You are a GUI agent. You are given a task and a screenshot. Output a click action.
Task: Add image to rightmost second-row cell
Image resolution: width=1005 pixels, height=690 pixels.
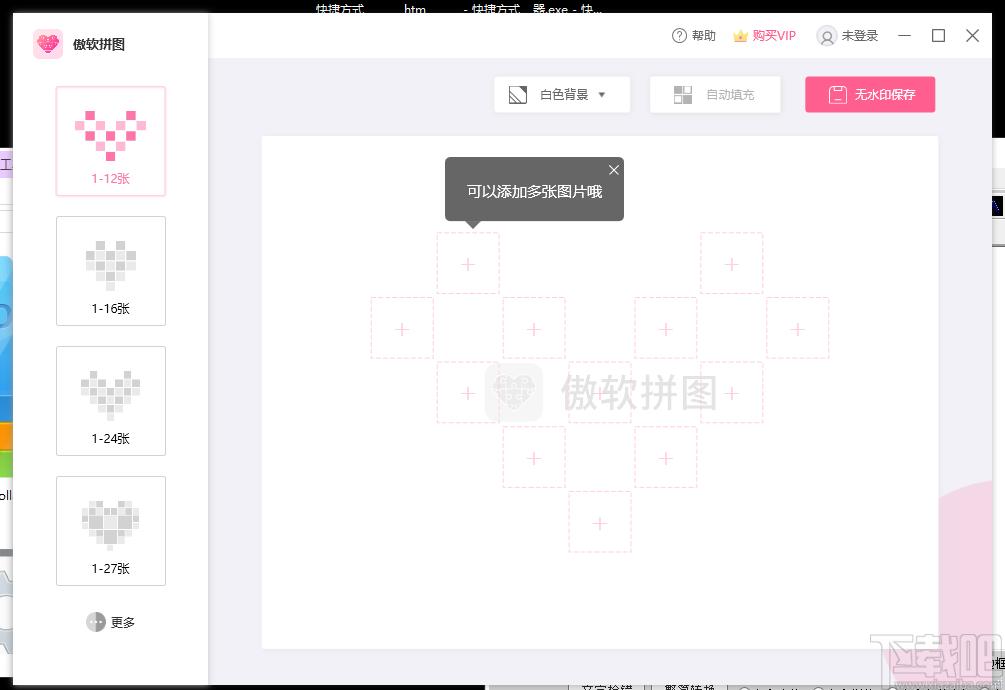797,329
